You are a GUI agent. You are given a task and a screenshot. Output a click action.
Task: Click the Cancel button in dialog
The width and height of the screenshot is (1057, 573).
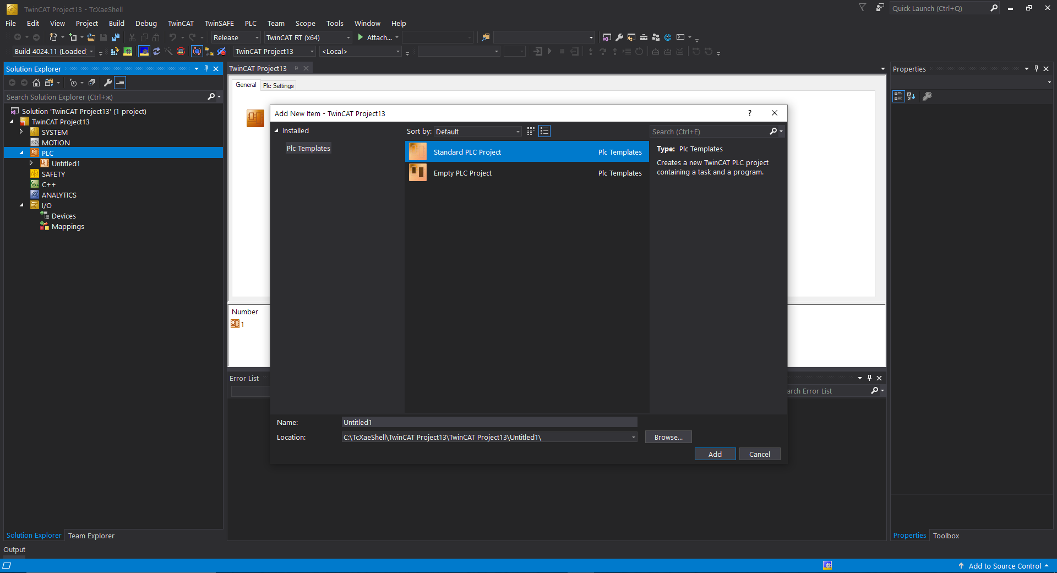tap(760, 454)
